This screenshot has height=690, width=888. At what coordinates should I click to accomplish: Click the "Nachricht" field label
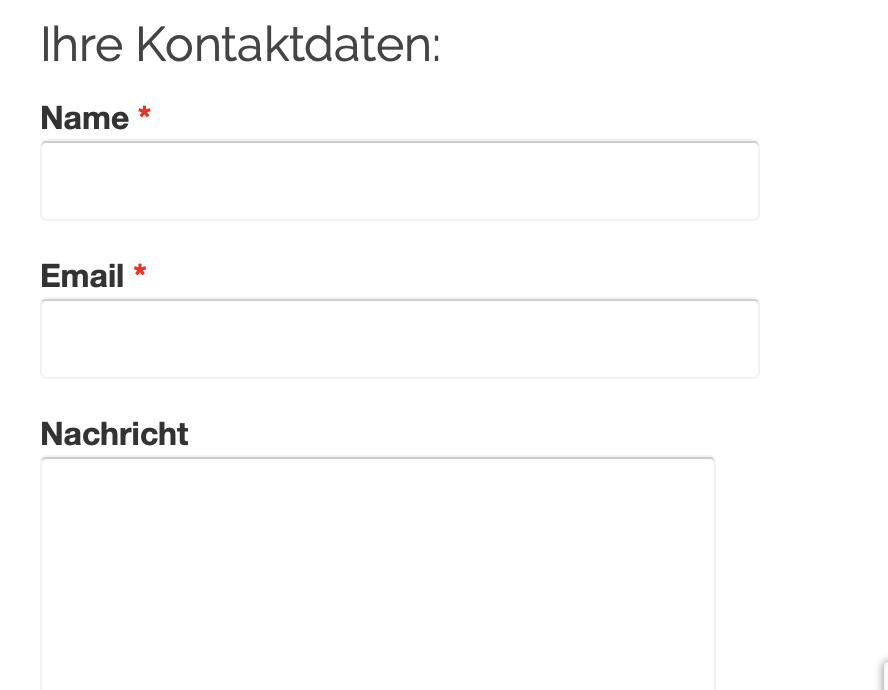[x=114, y=434]
